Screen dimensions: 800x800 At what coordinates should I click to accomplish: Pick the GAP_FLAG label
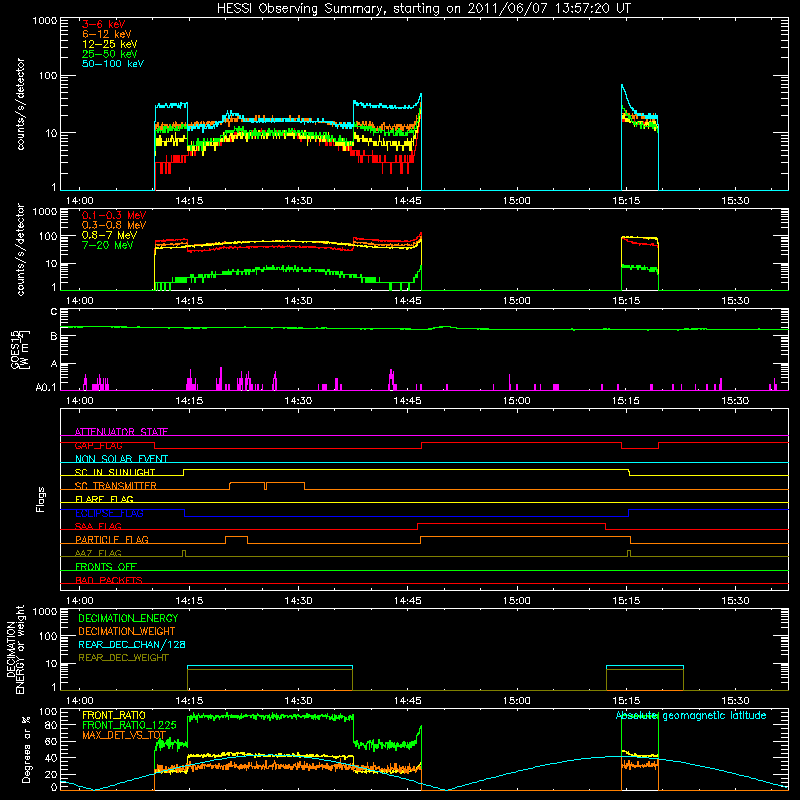point(98,445)
